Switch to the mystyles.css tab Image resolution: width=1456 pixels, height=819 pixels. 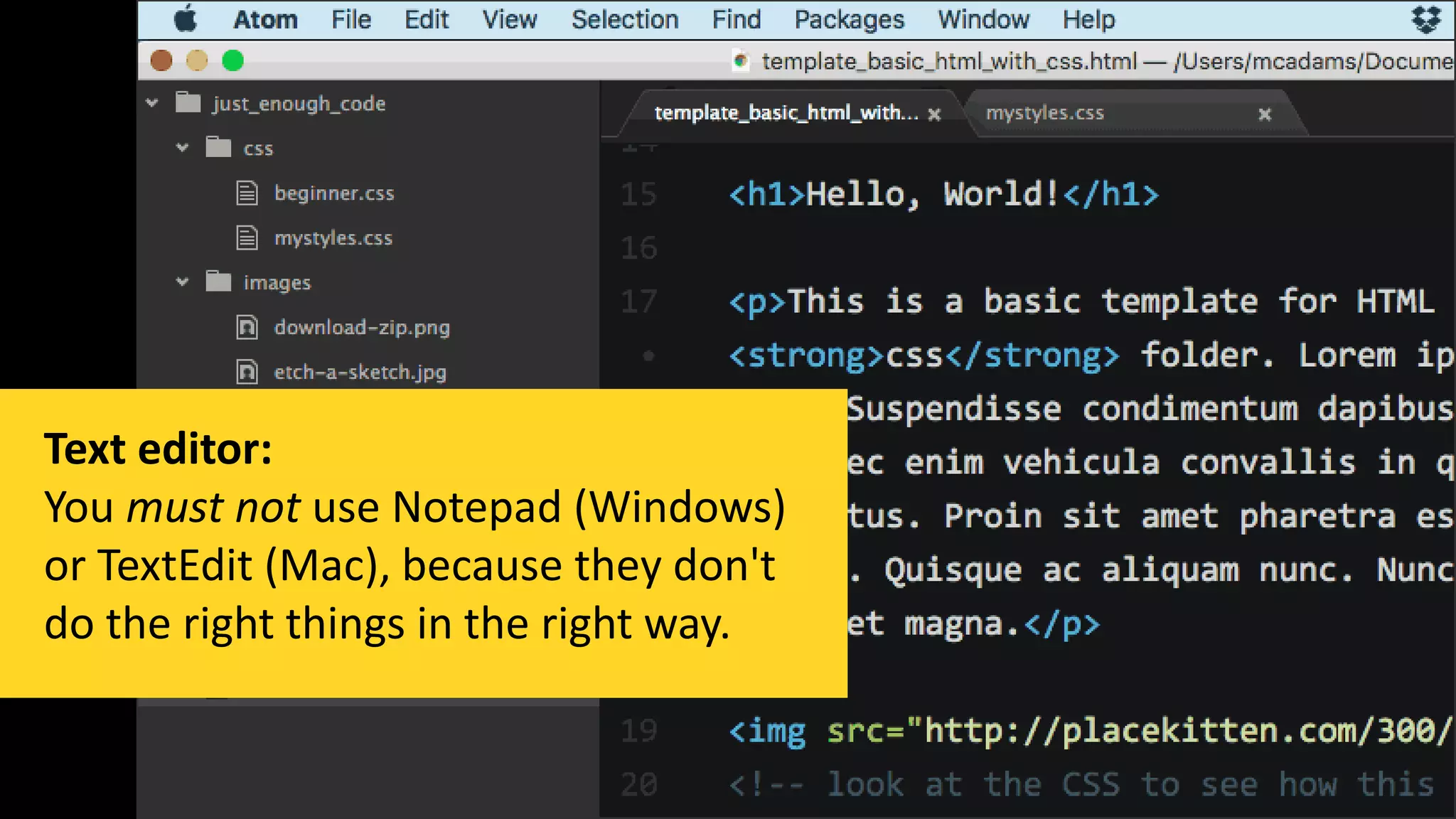click(1045, 113)
